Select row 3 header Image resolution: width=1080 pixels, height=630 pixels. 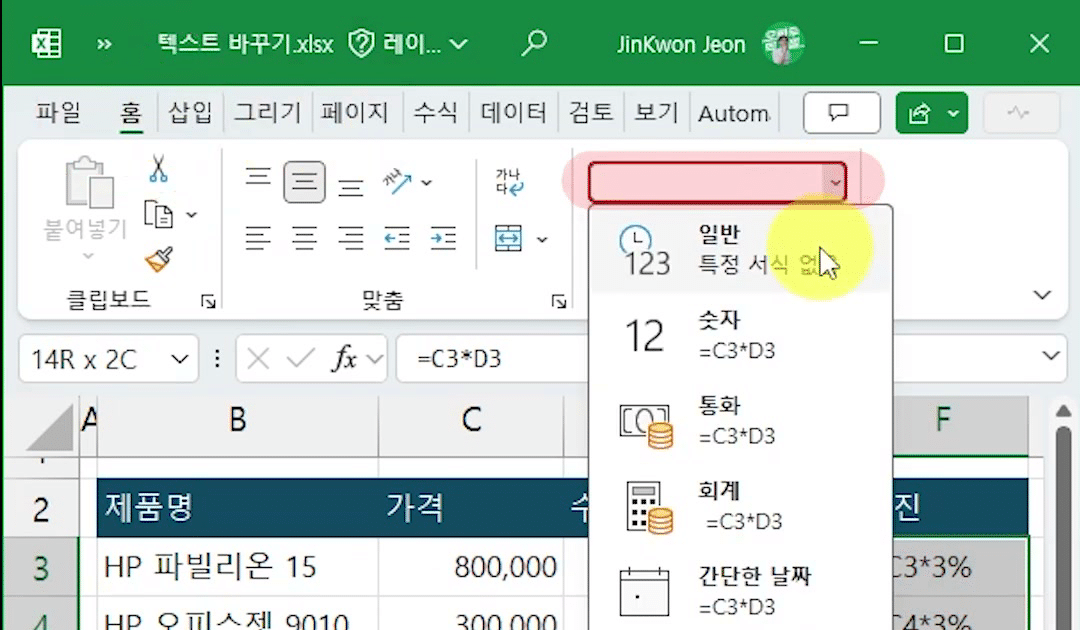point(41,568)
